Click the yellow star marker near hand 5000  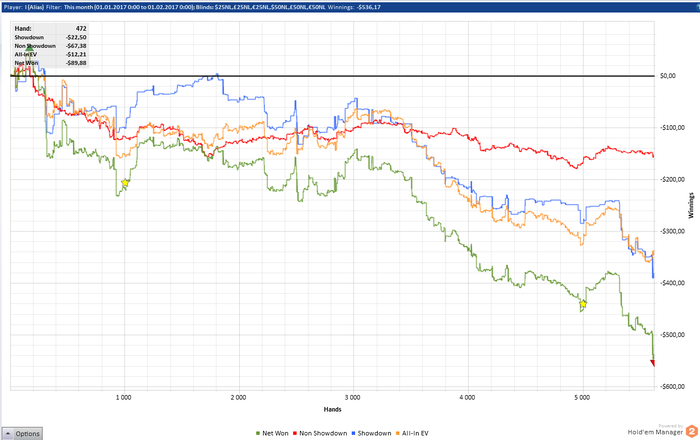583,304
